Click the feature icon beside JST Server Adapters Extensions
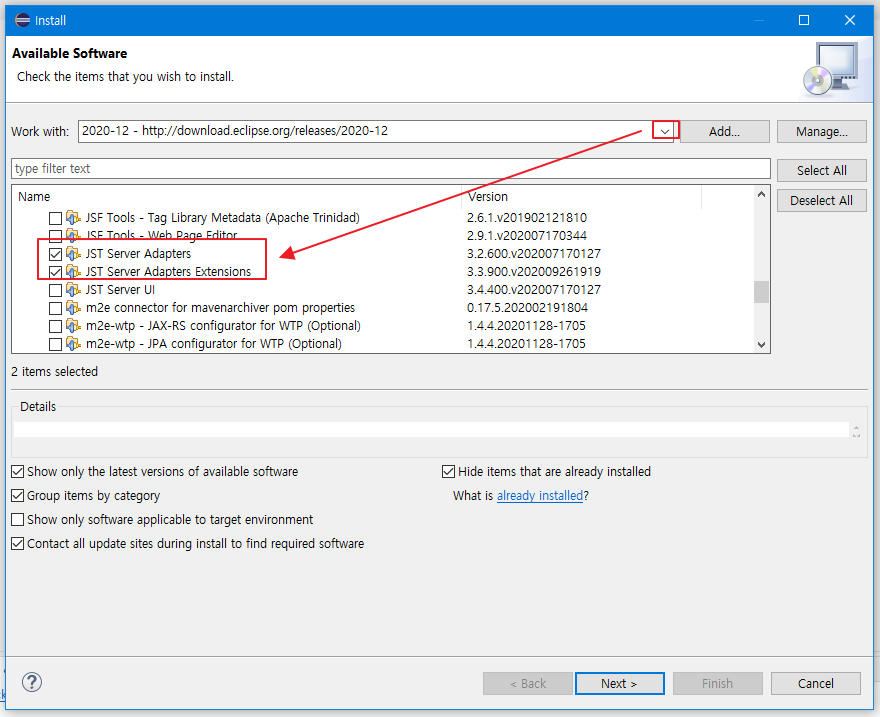This screenshot has width=880, height=717. pyautogui.click(x=73, y=271)
